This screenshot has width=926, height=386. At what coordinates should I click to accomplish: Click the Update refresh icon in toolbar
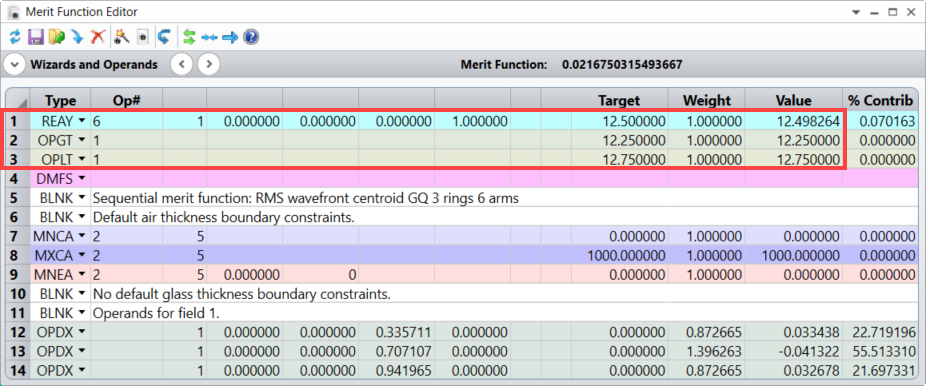14,38
